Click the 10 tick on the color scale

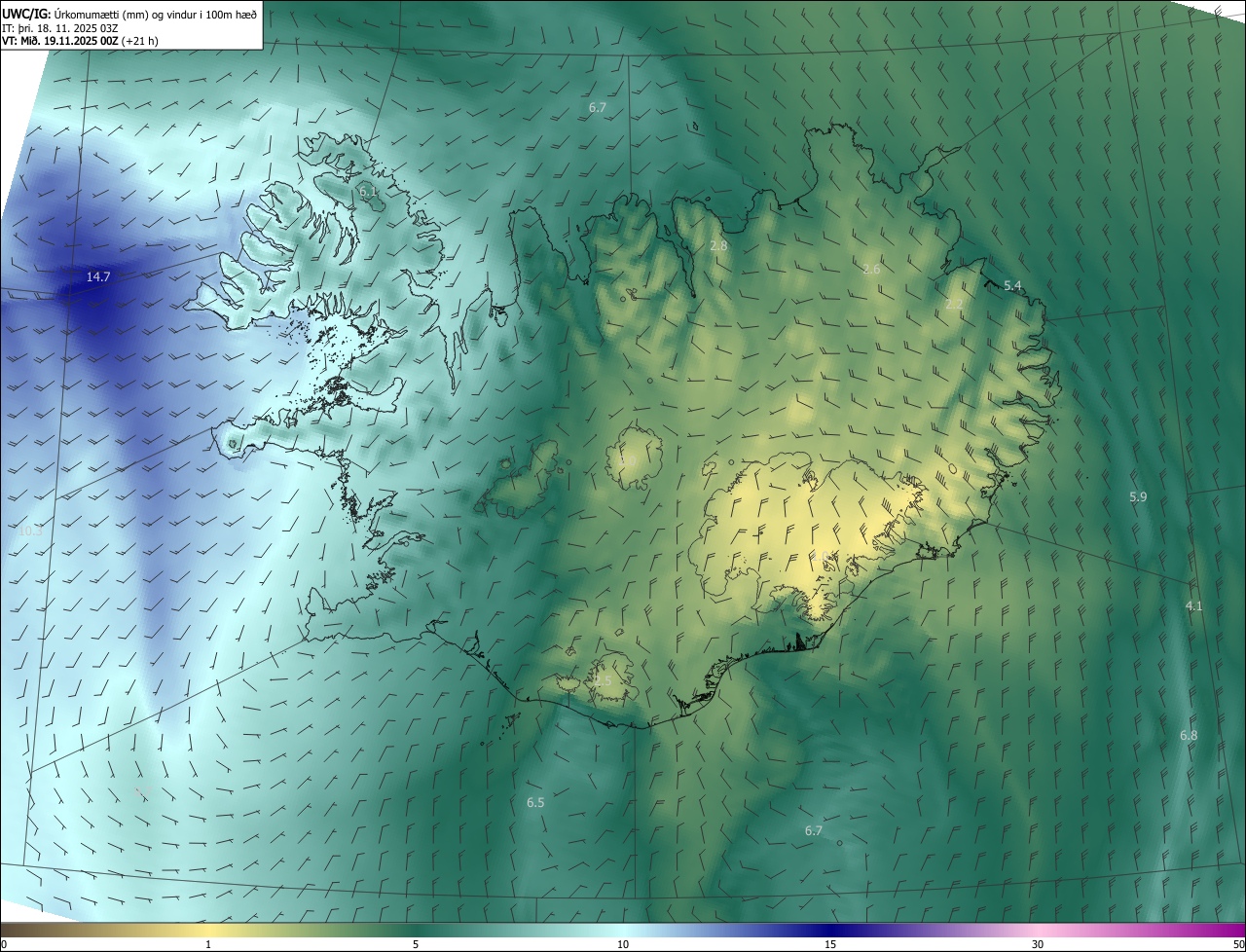tap(623, 944)
